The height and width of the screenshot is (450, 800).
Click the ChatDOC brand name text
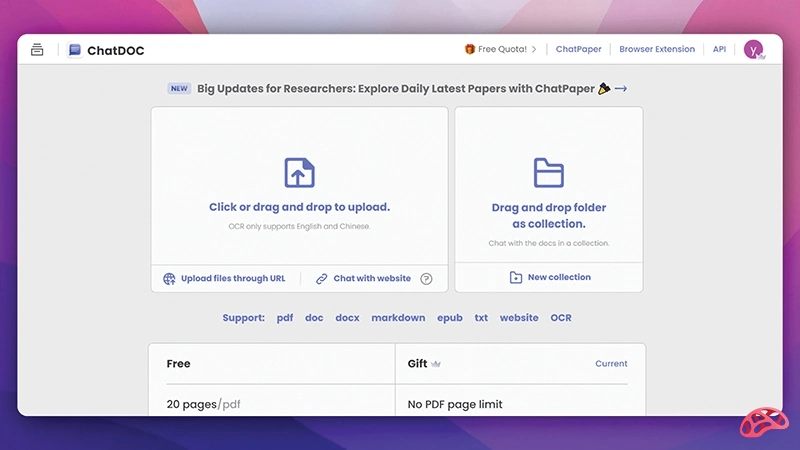pos(116,51)
